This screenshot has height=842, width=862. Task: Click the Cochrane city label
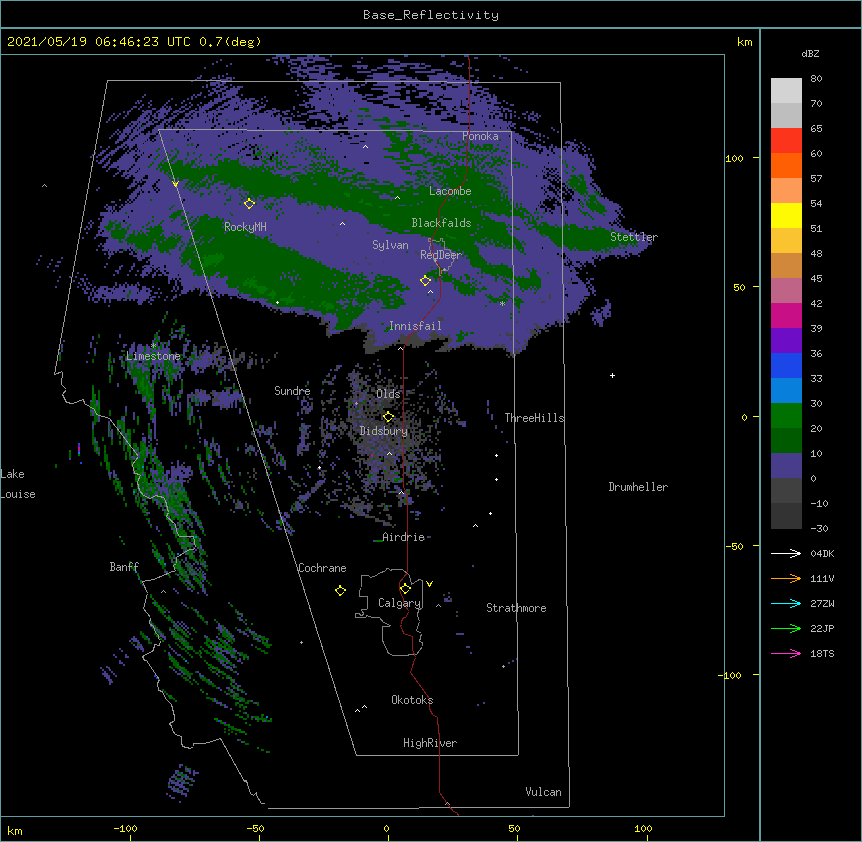[322, 568]
